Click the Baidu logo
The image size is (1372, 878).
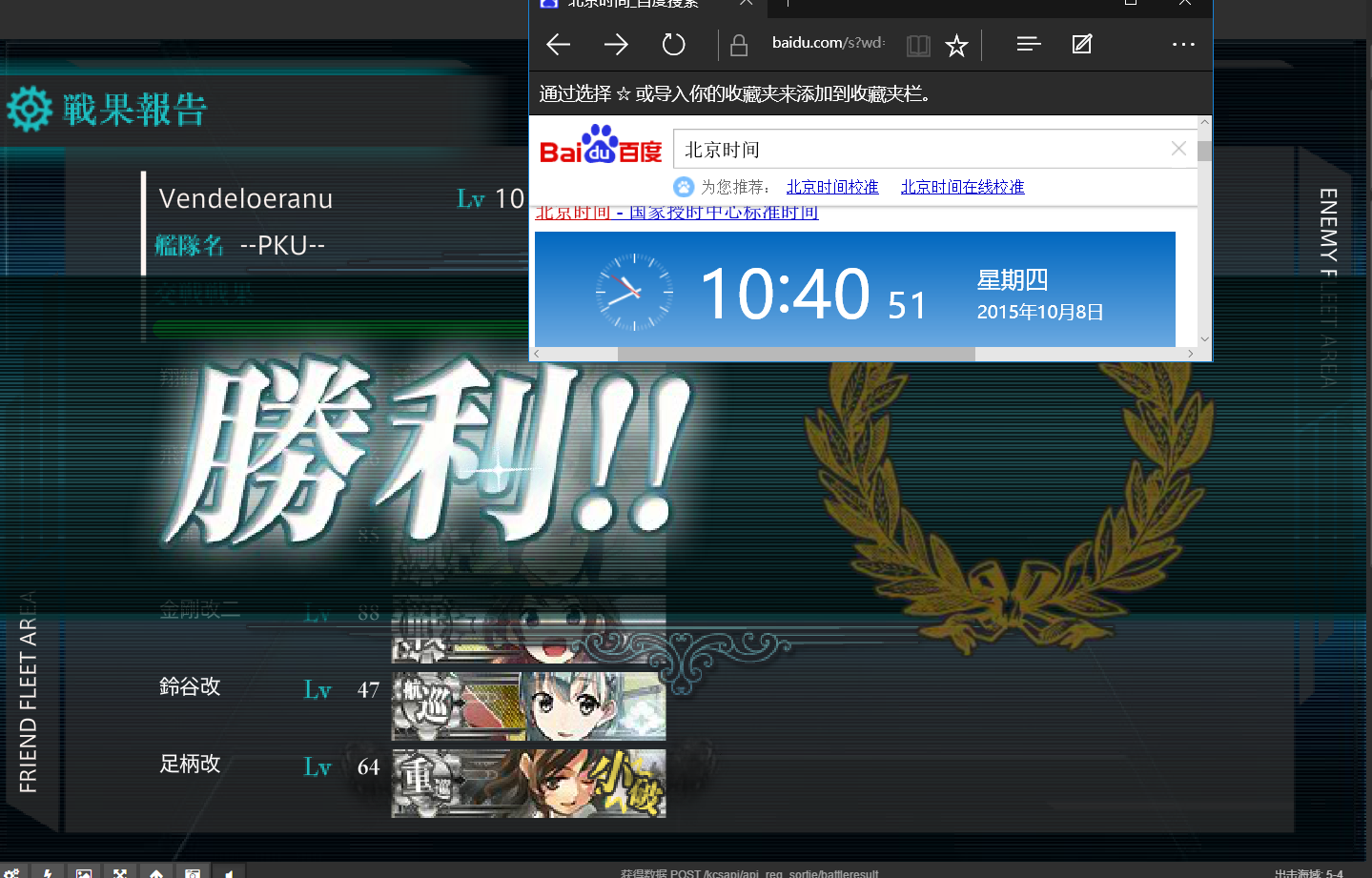[601, 145]
